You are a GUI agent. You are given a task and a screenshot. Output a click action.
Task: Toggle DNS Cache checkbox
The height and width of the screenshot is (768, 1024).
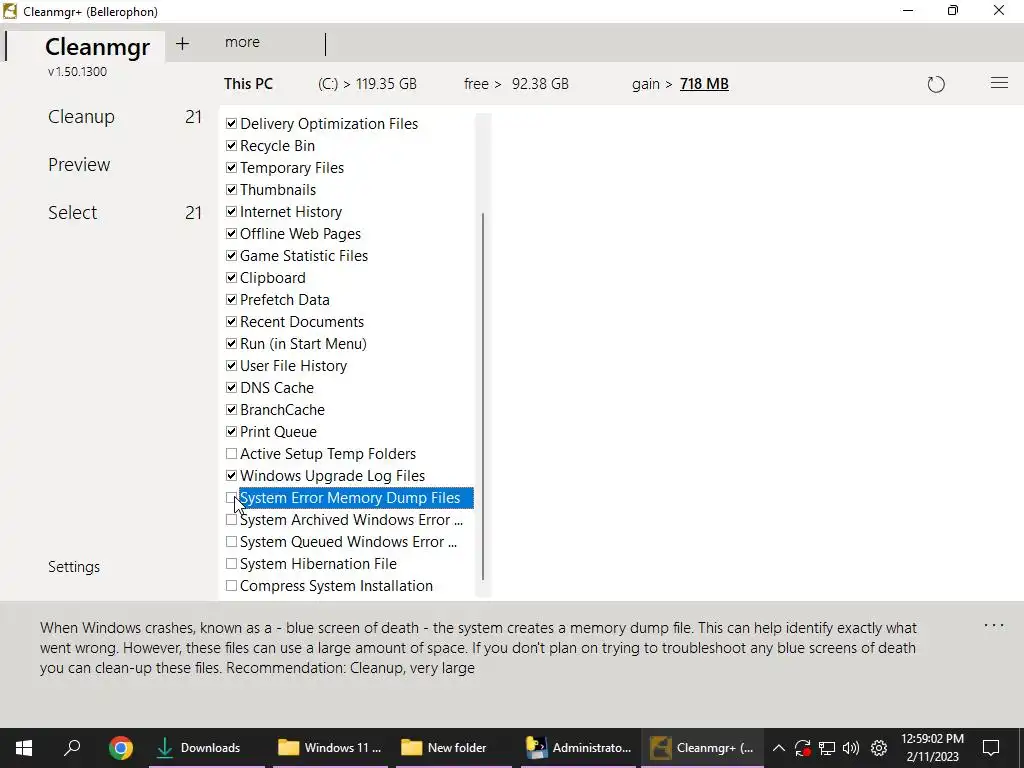231,387
